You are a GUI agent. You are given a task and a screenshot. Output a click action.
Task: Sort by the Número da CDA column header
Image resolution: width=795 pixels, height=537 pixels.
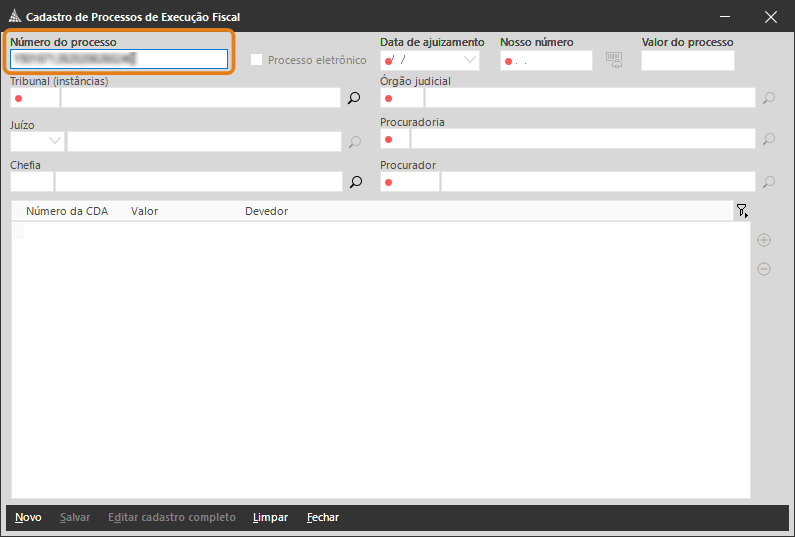[67, 211]
